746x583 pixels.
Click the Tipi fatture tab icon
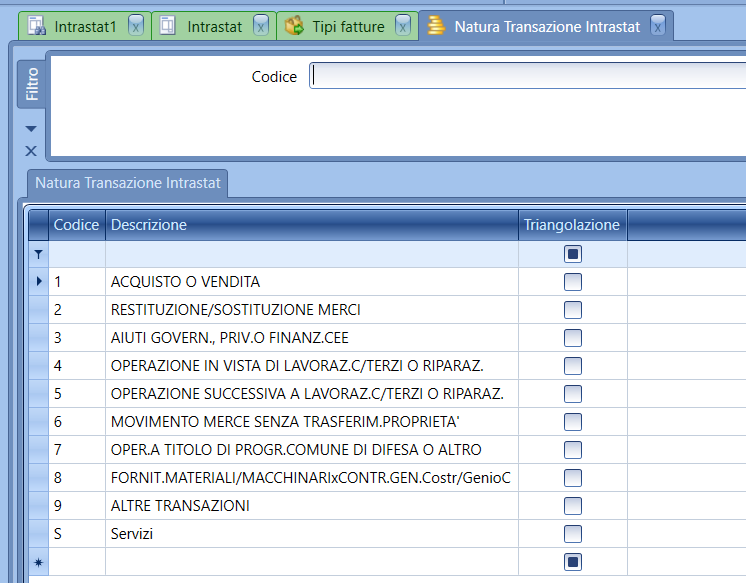point(294,27)
